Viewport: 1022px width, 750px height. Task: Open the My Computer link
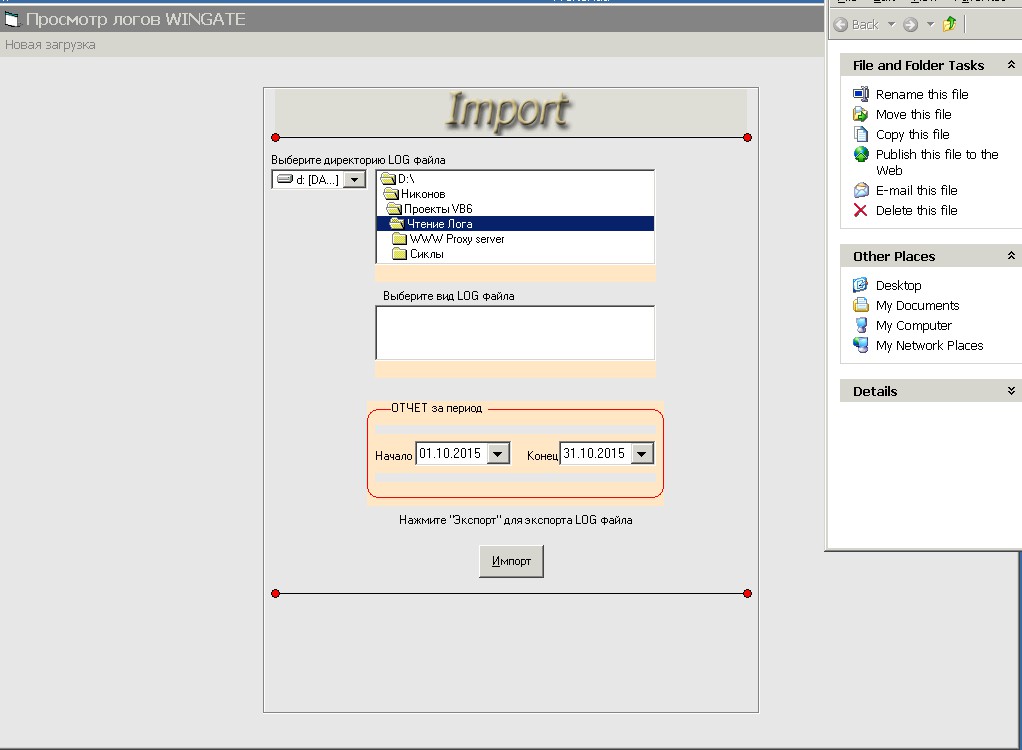(913, 326)
